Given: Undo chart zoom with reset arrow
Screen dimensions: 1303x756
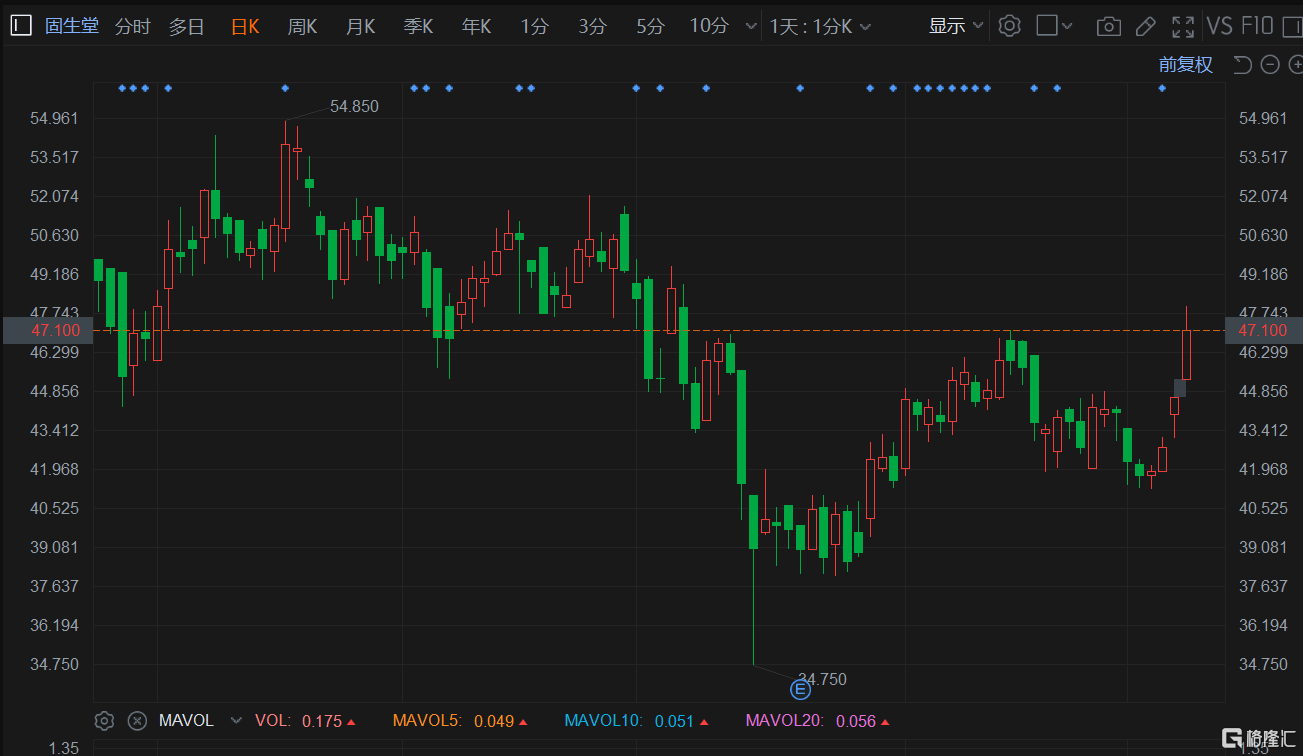Looking at the screenshot, I should click(x=1242, y=65).
